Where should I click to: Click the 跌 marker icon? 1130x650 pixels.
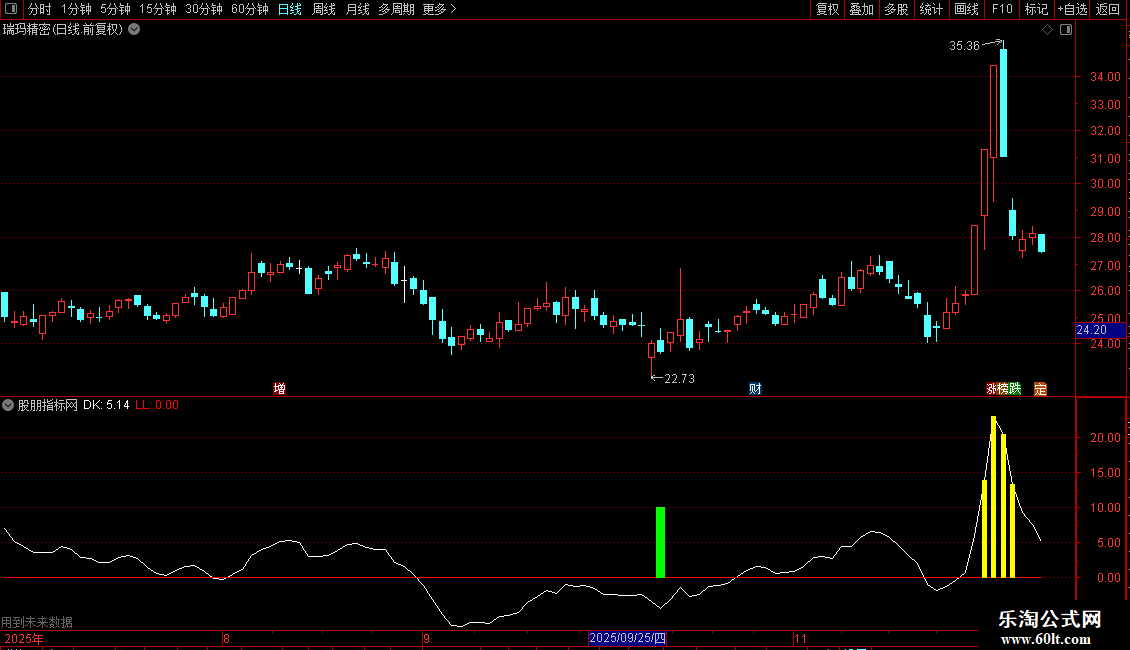[x=1015, y=388]
